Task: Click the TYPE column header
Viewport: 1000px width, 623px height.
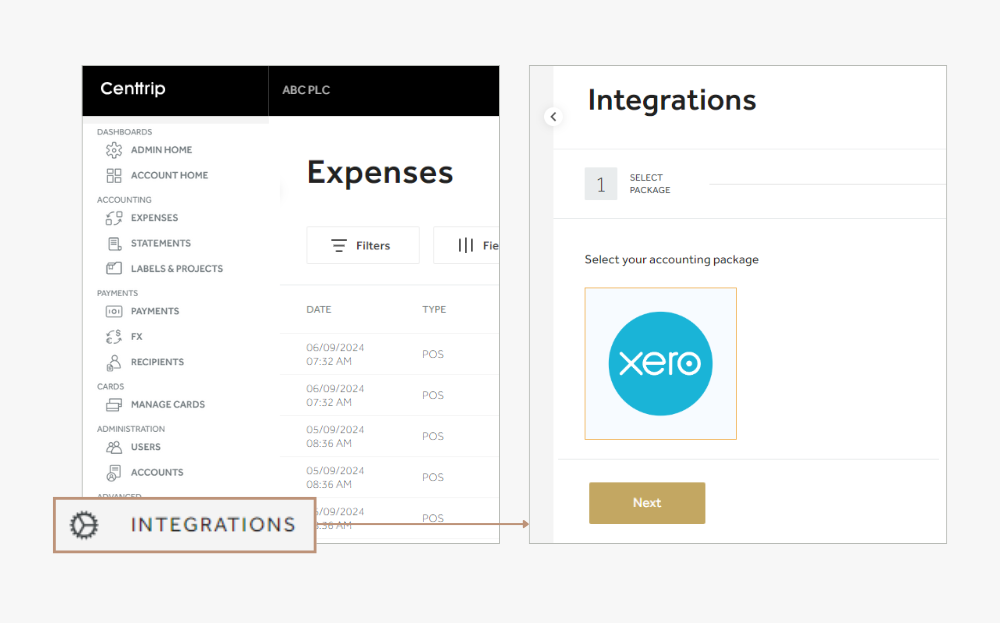Action: click(x=434, y=310)
